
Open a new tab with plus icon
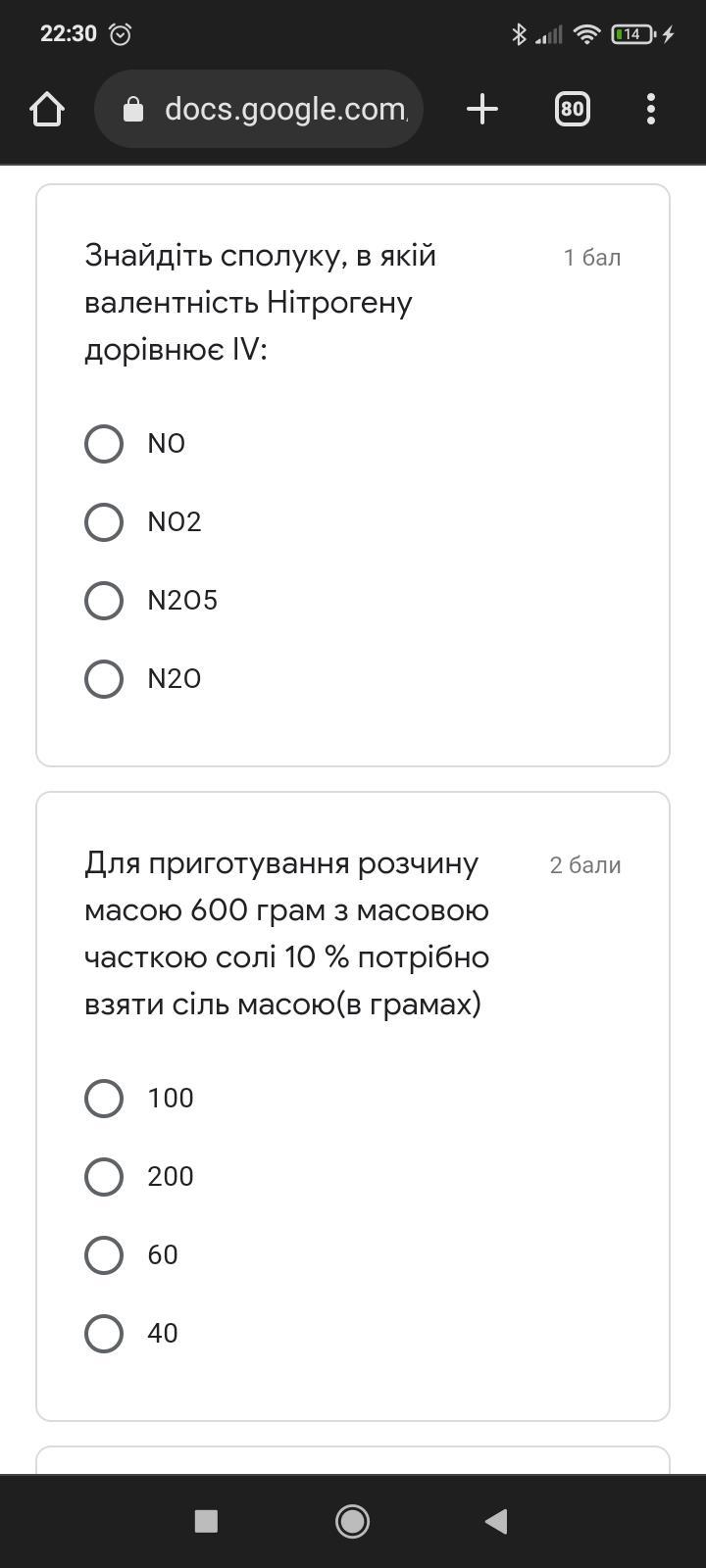click(x=481, y=109)
